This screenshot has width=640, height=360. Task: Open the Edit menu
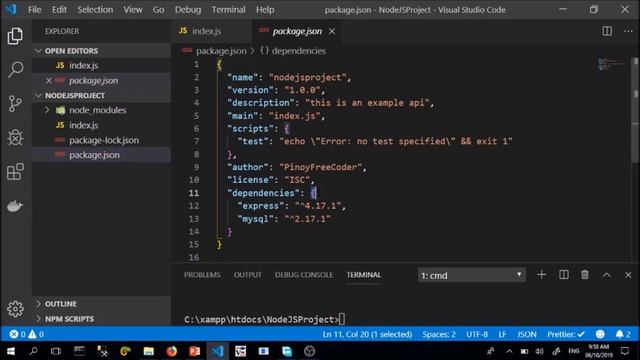point(59,9)
